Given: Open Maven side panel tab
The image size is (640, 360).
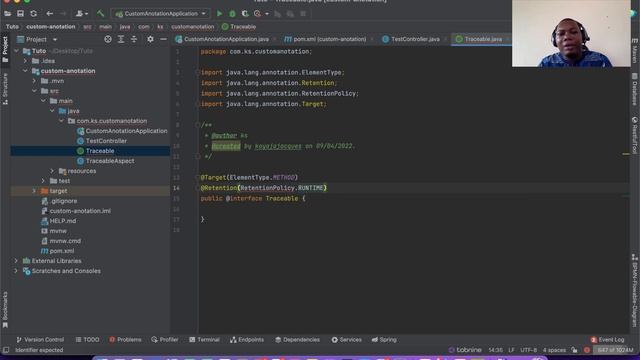Looking at the screenshot, I should 635,51.
